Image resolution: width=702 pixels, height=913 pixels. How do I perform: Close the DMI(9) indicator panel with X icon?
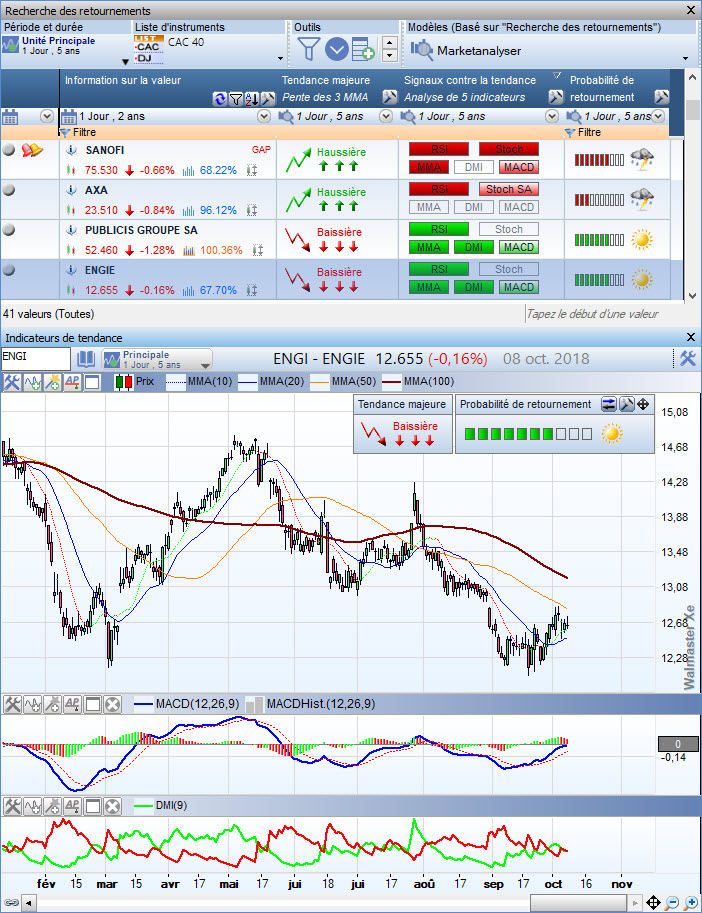click(x=112, y=806)
